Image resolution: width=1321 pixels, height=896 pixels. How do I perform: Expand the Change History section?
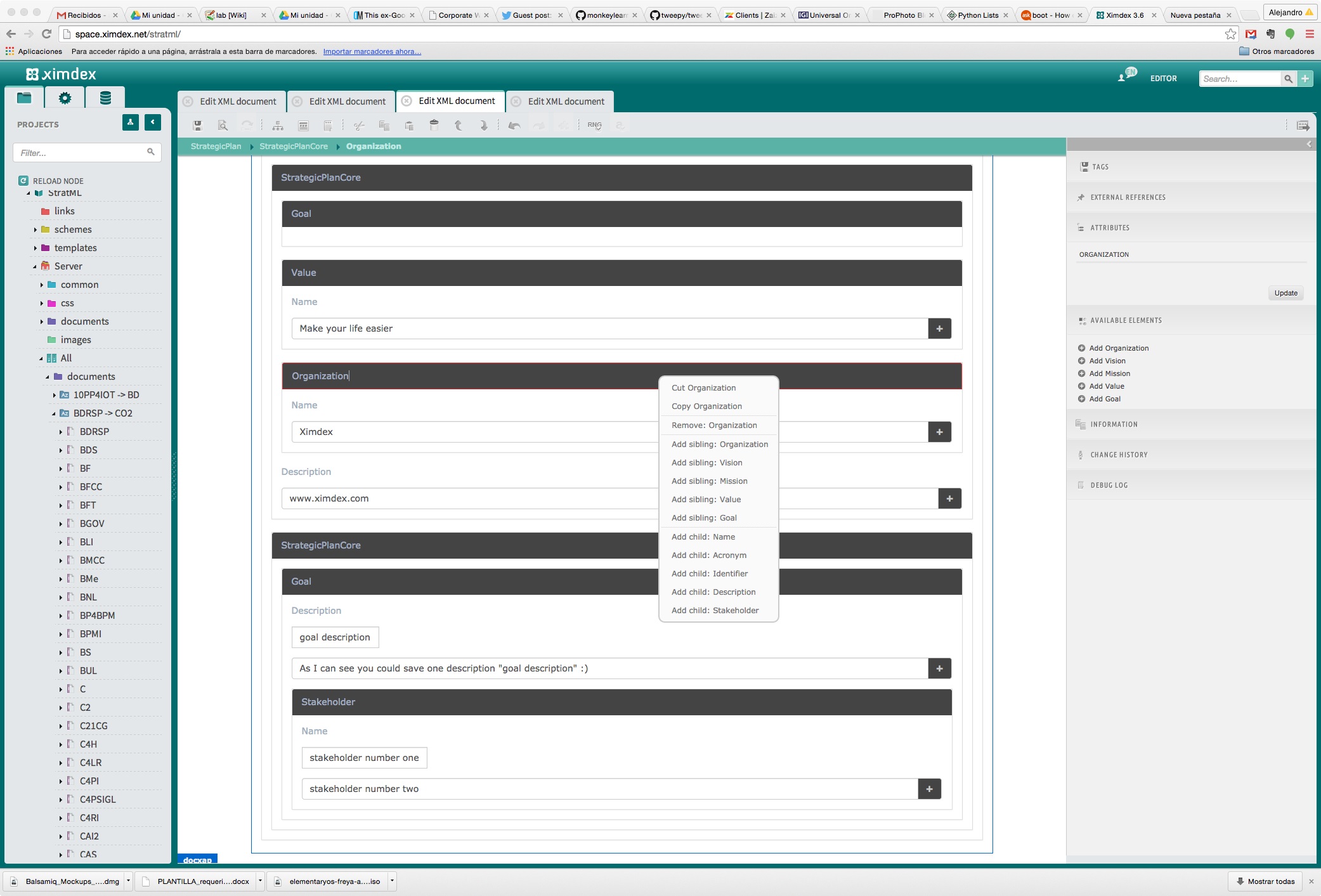(x=1119, y=455)
